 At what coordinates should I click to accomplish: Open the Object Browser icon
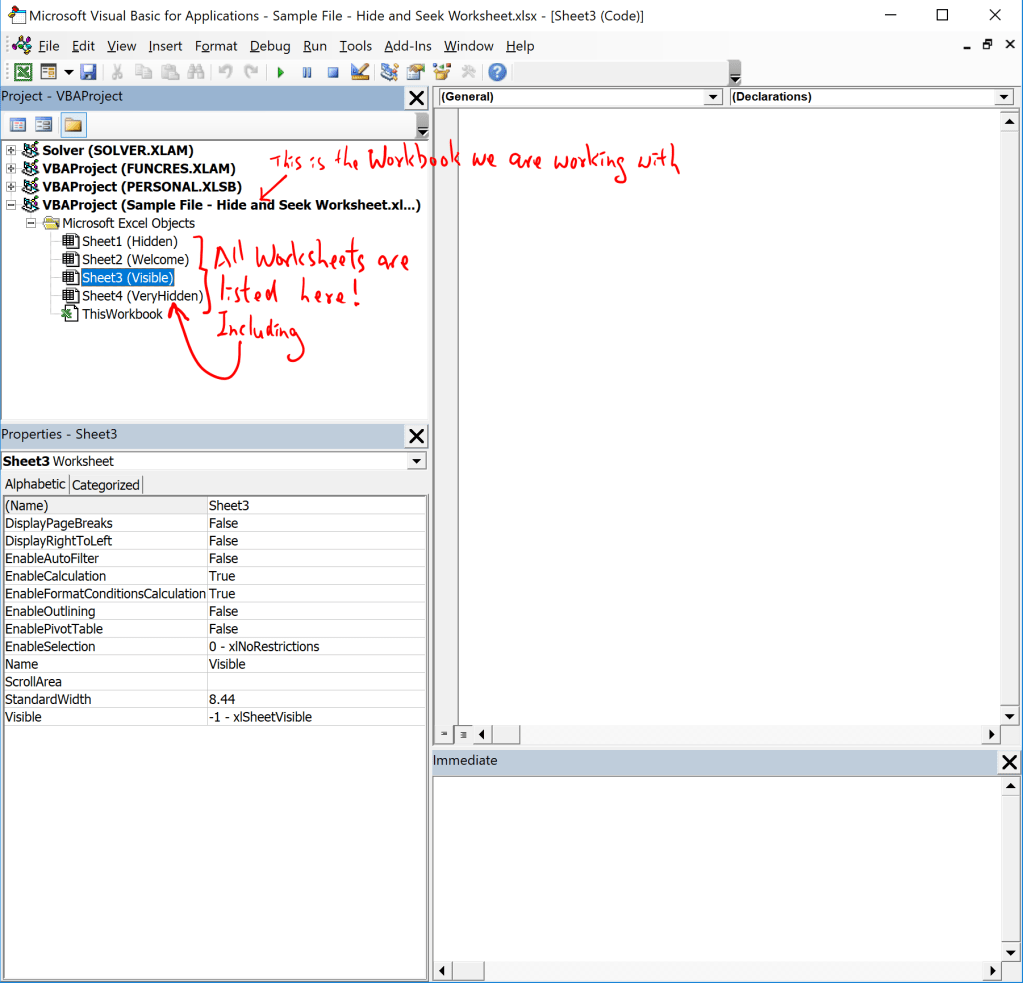(x=440, y=71)
